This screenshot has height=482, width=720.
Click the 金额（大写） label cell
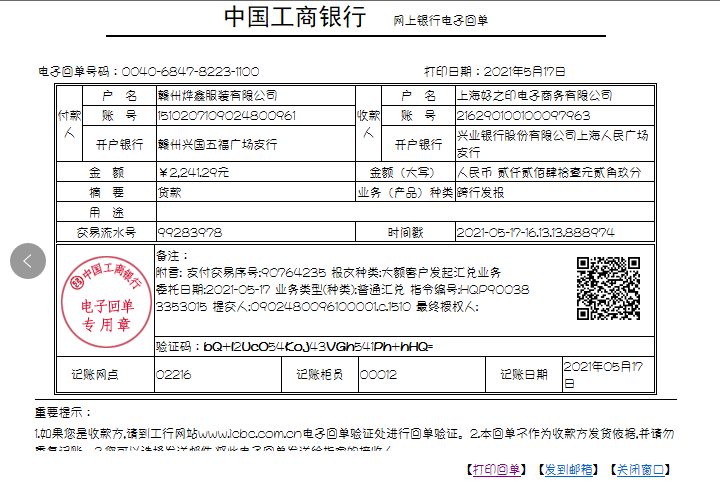click(x=405, y=172)
